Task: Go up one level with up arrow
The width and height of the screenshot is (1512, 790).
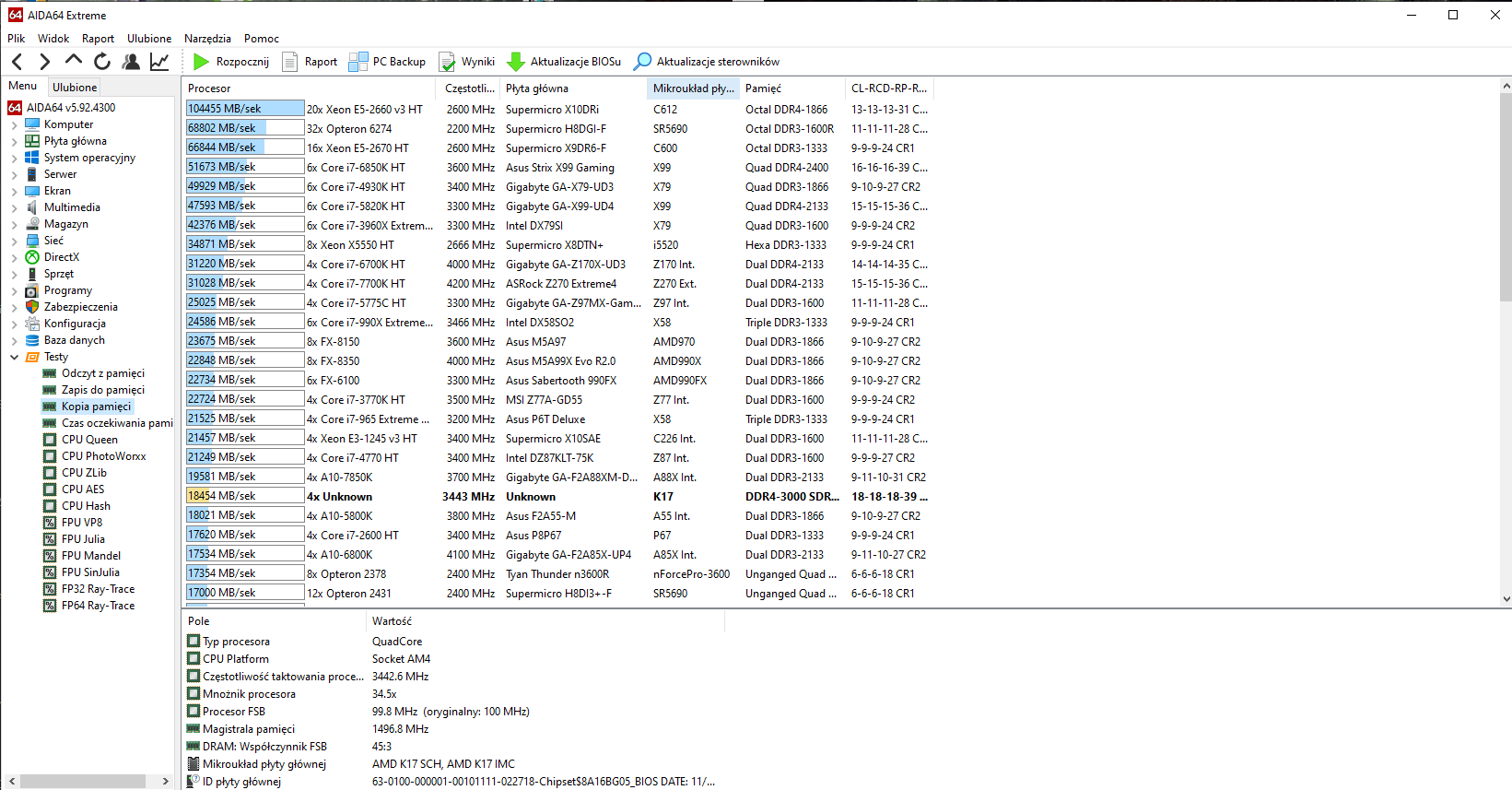Action: [74, 61]
